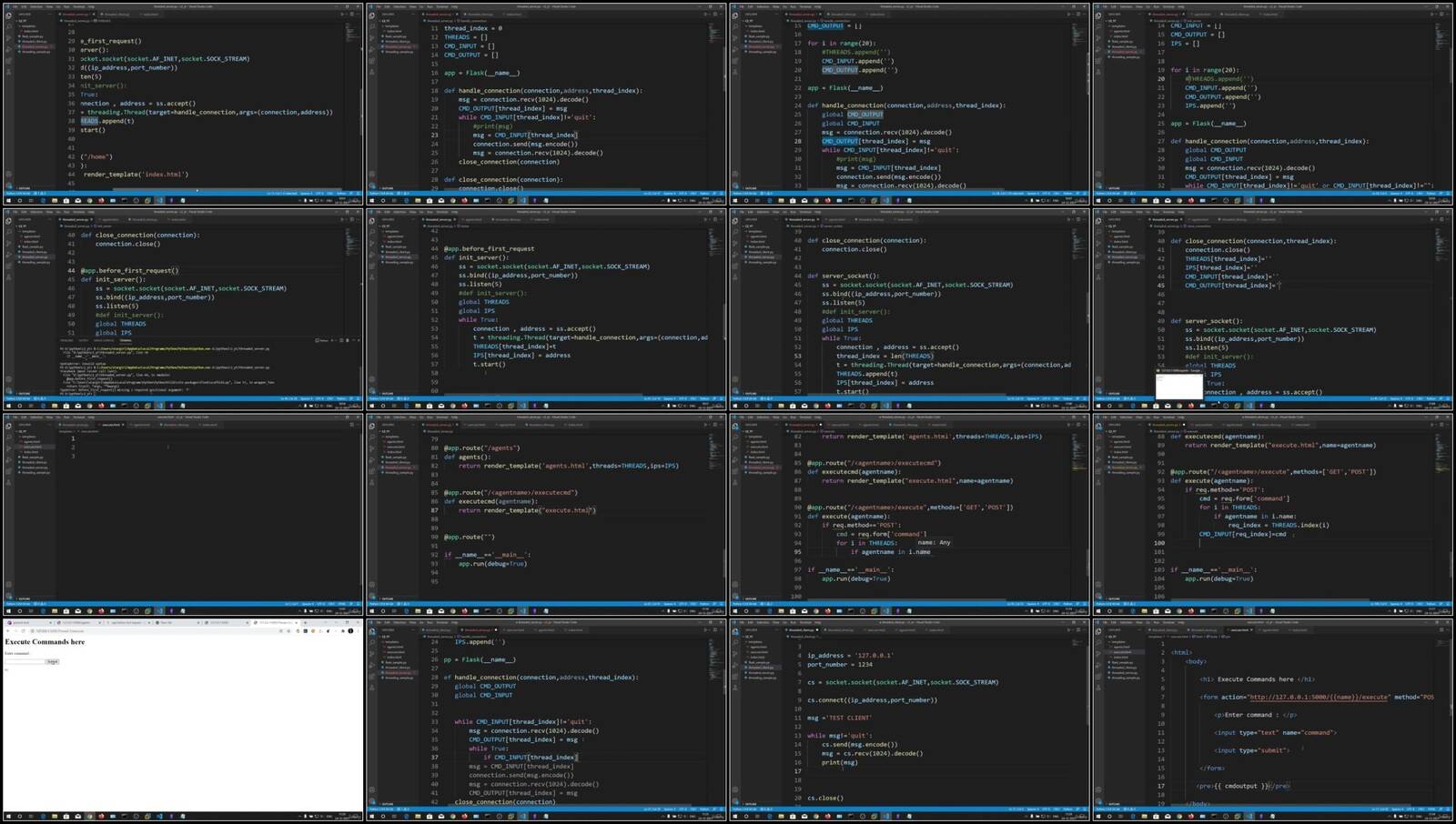Image resolution: width=1456 pixels, height=824 pixels.
Task: Open the browser frame titled Execute Commands here
Action: pyautogui.click(x=183, y=720)
